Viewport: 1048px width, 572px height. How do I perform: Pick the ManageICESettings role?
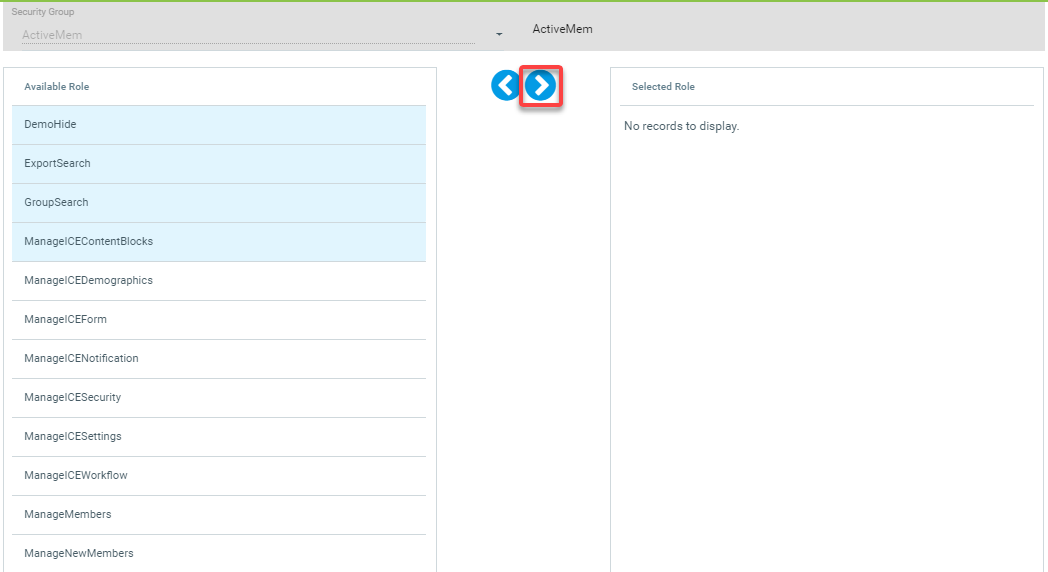coord(218,437)
